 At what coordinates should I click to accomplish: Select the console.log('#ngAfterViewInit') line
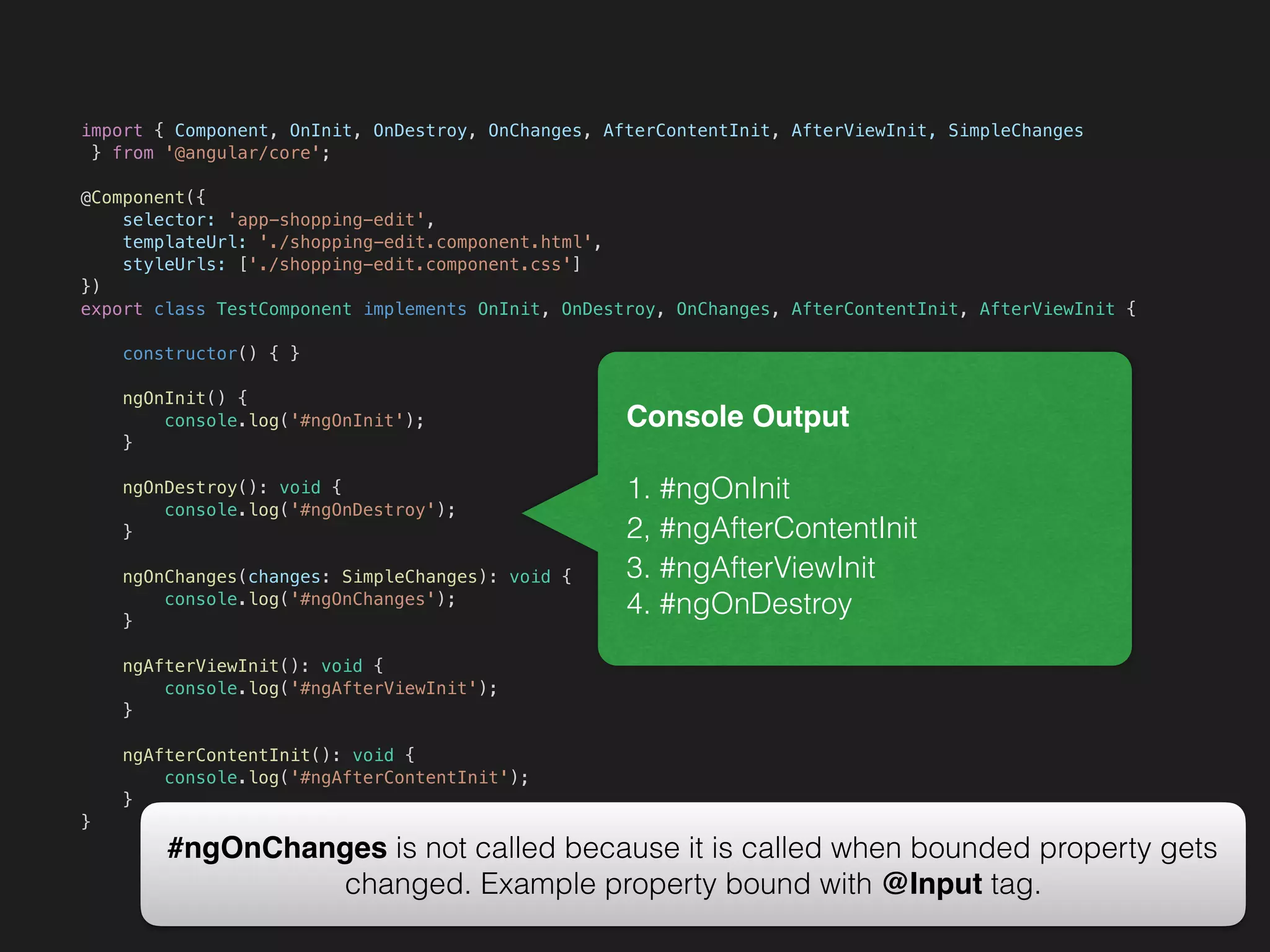[331, 688]
